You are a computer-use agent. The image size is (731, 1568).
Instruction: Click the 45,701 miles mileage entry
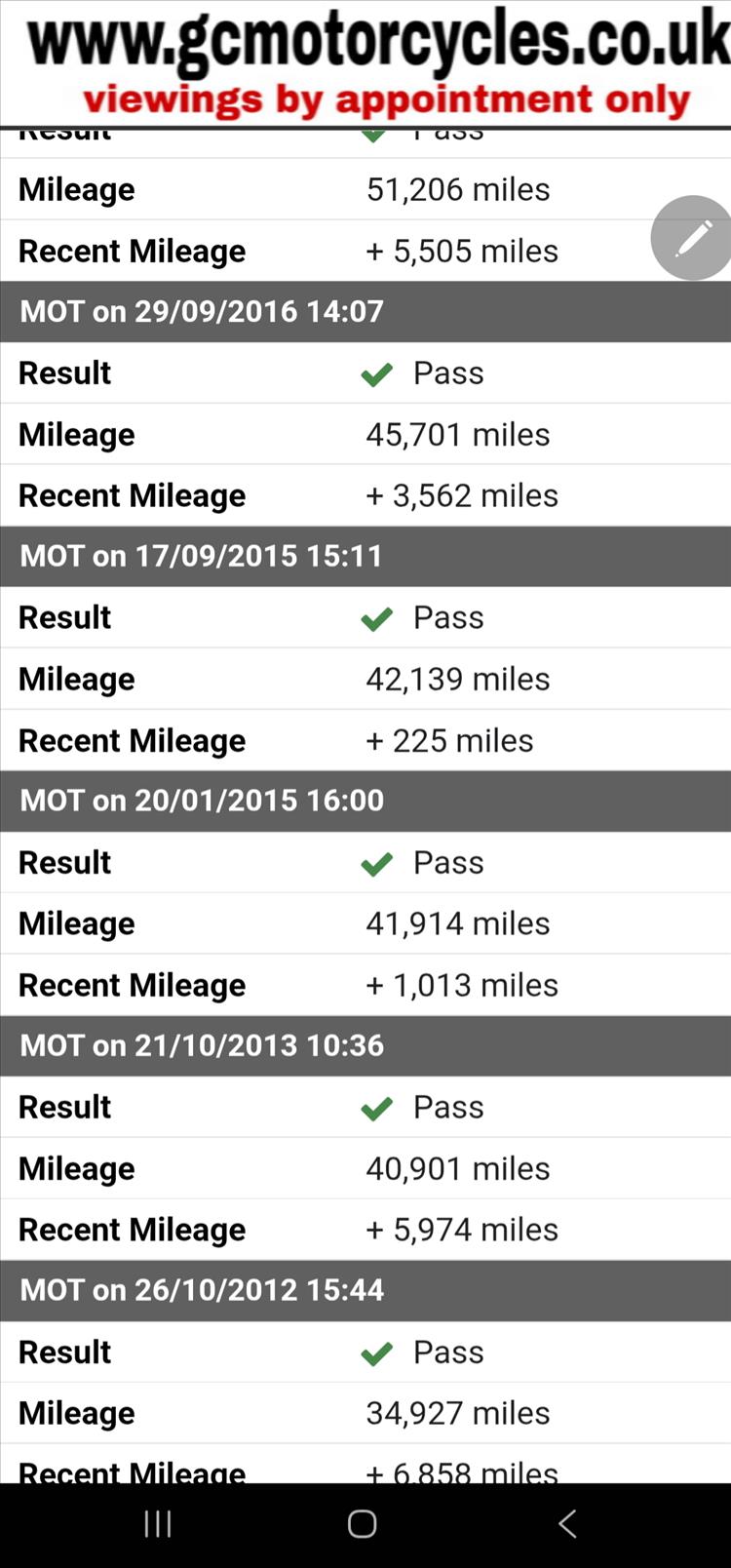click(x=458, y=434)
